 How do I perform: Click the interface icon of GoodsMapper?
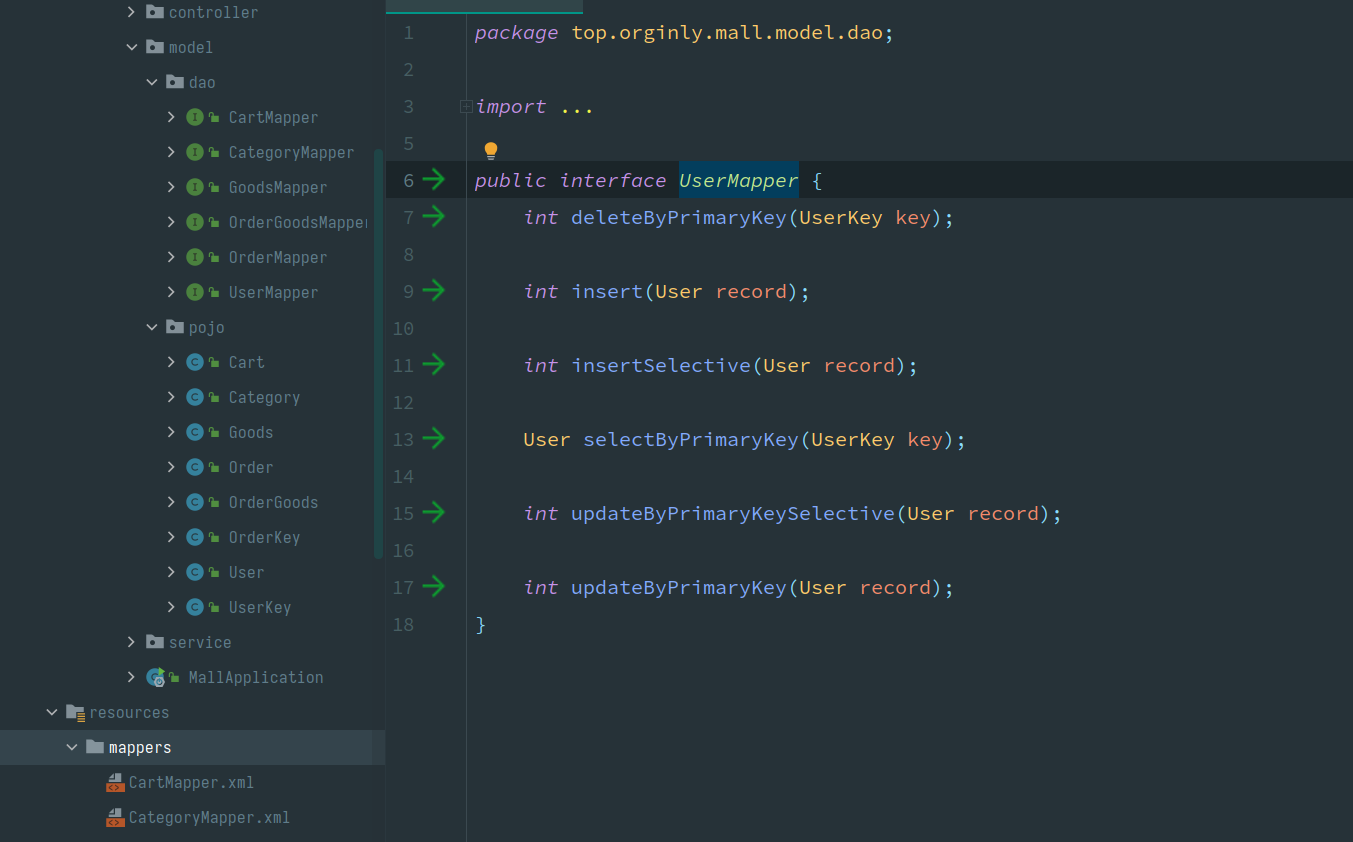click(x=195, y=187)
